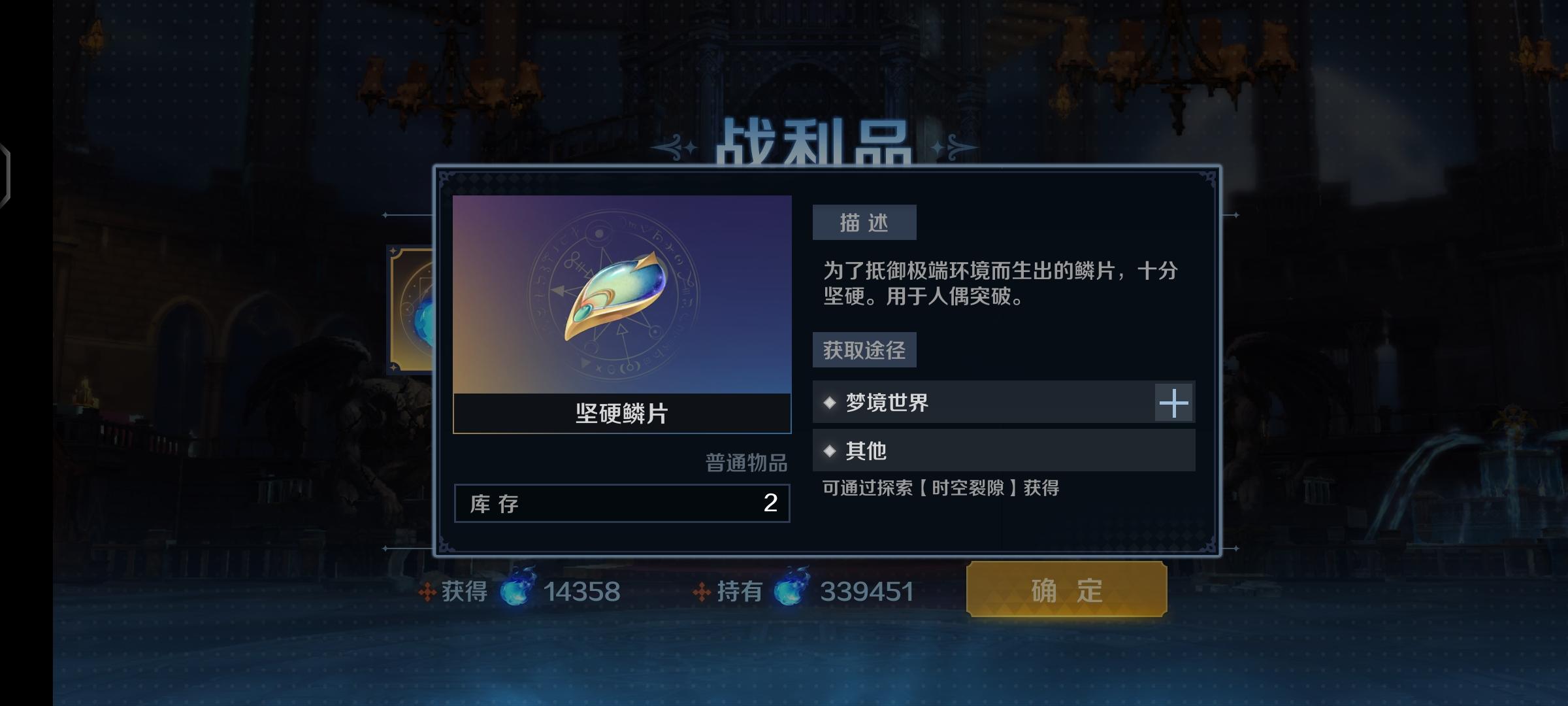Image resolution: width=1568 pixels, height=706 pixels.
Task: Confirm with the 确定 button
Action: coord(1067,590)
